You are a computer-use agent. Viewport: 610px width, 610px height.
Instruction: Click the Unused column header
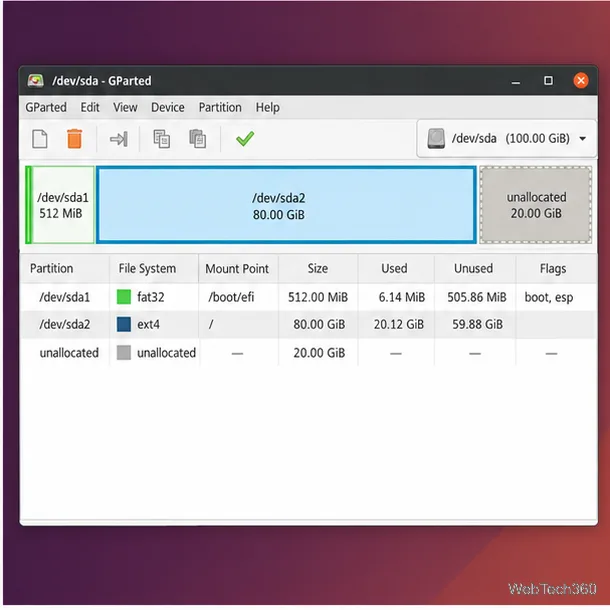tap(473, 268)
